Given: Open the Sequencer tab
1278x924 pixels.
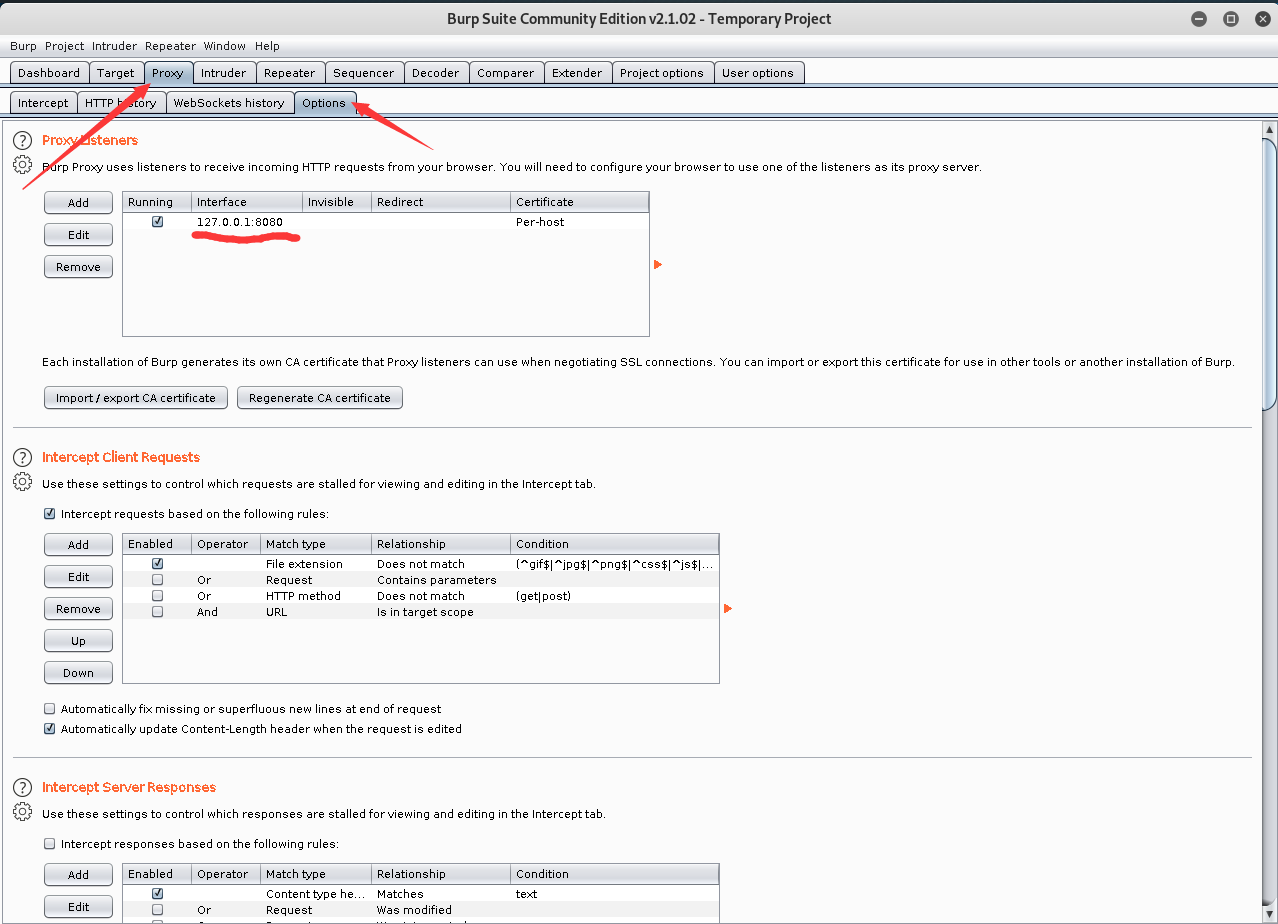Looking at the screenshot, I should tap(364, 73).
